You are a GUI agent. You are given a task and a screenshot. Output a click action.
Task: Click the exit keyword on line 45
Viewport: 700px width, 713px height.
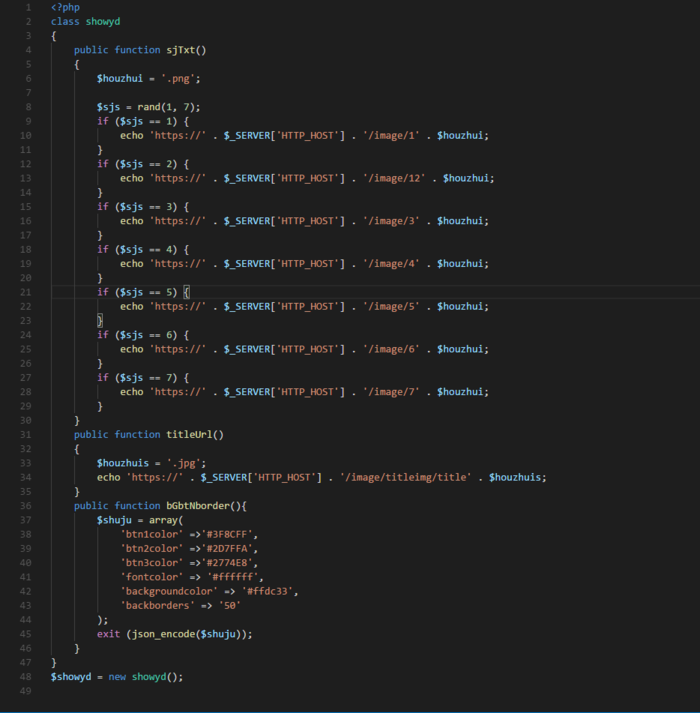pyautogui.click(x=108, y=634)
